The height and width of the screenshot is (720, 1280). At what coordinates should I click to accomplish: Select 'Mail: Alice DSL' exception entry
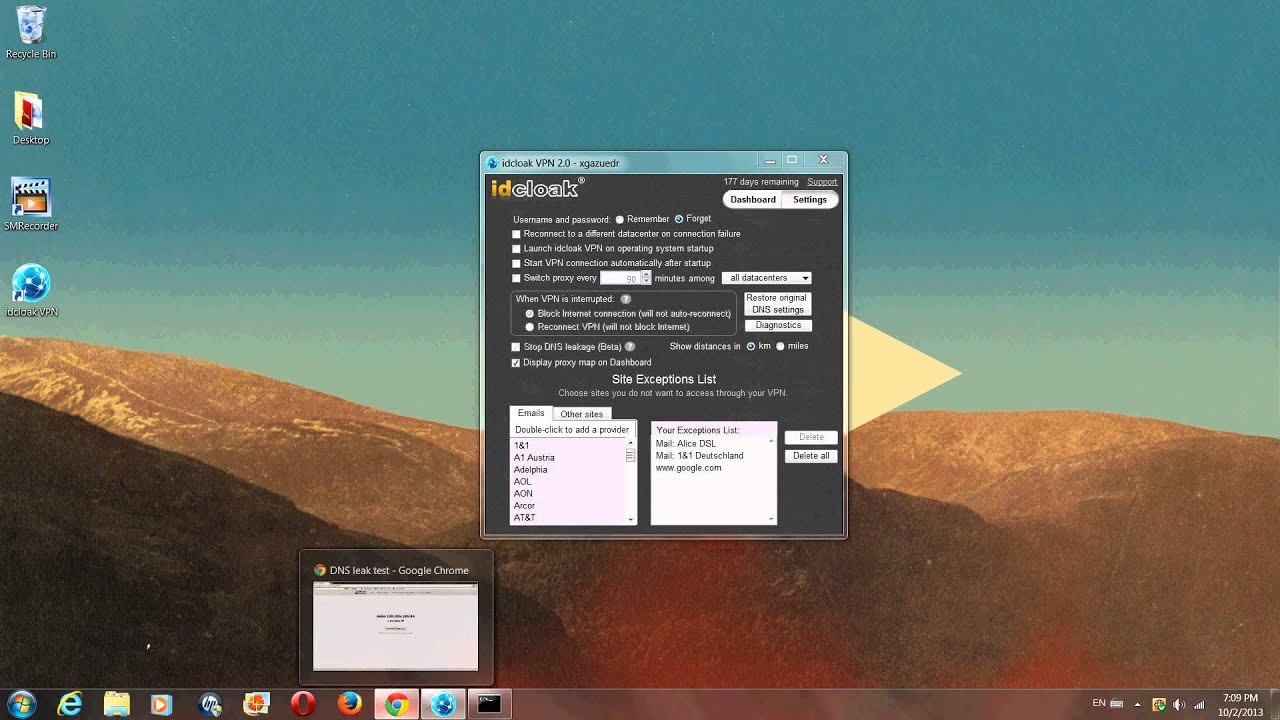click(686, 444)
